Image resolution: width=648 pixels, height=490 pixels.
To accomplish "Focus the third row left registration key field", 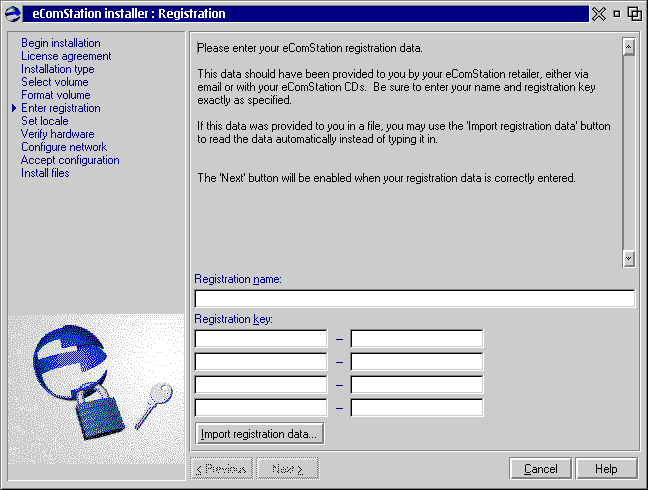I will (x=261, y=385).
